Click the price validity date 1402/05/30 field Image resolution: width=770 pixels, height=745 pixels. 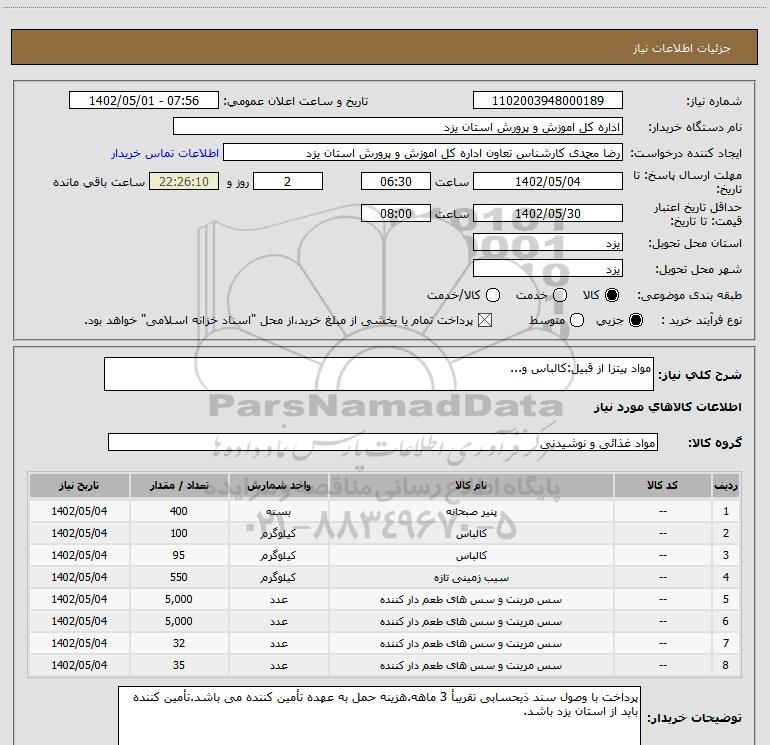548,213
